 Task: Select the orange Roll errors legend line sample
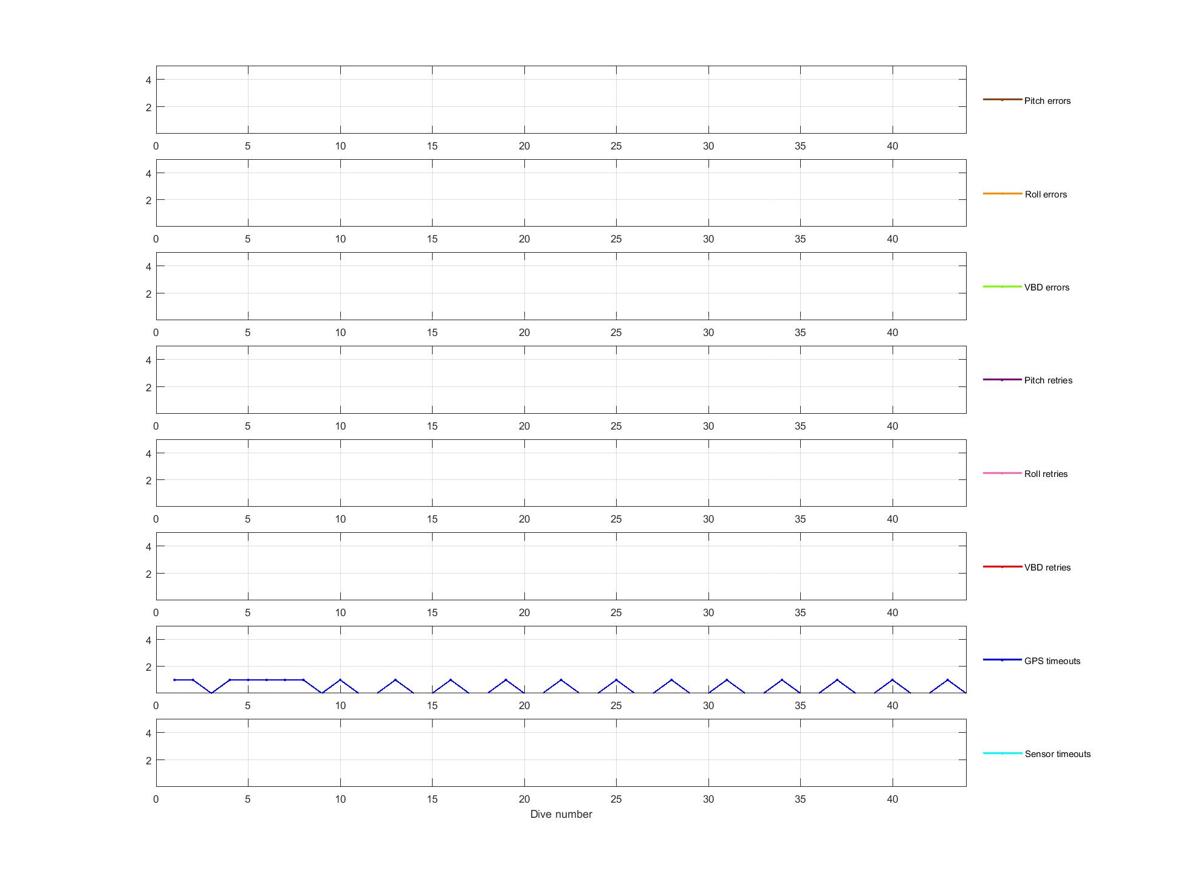tap(1002, 193)
